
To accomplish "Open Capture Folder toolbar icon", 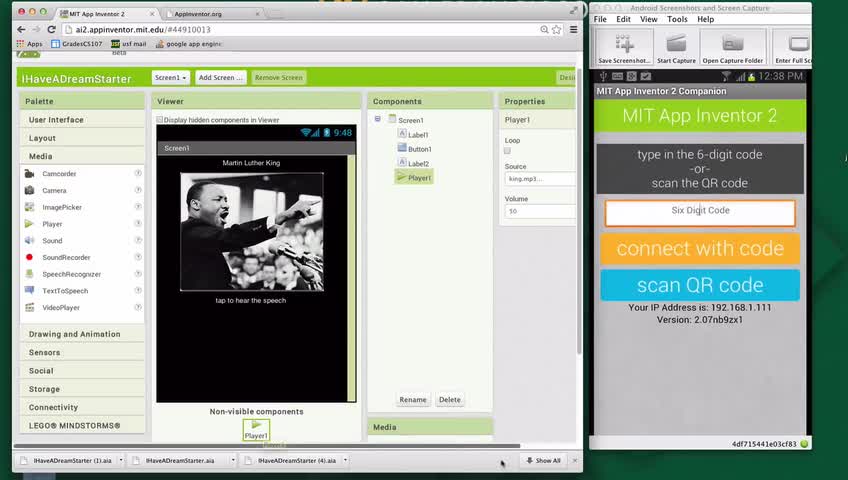I will click(x=733, y=48).
